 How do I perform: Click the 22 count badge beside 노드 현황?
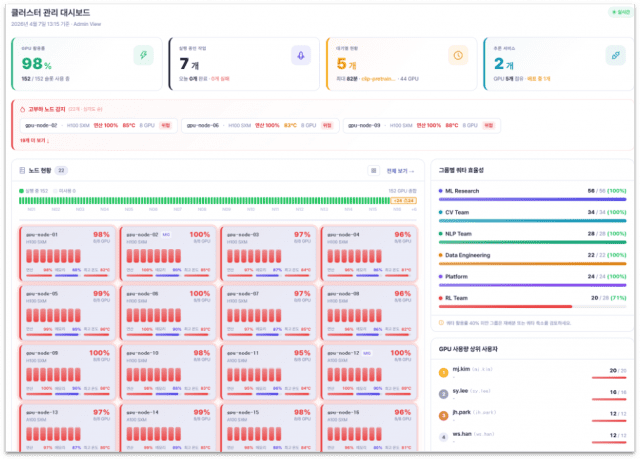[61, 171]
